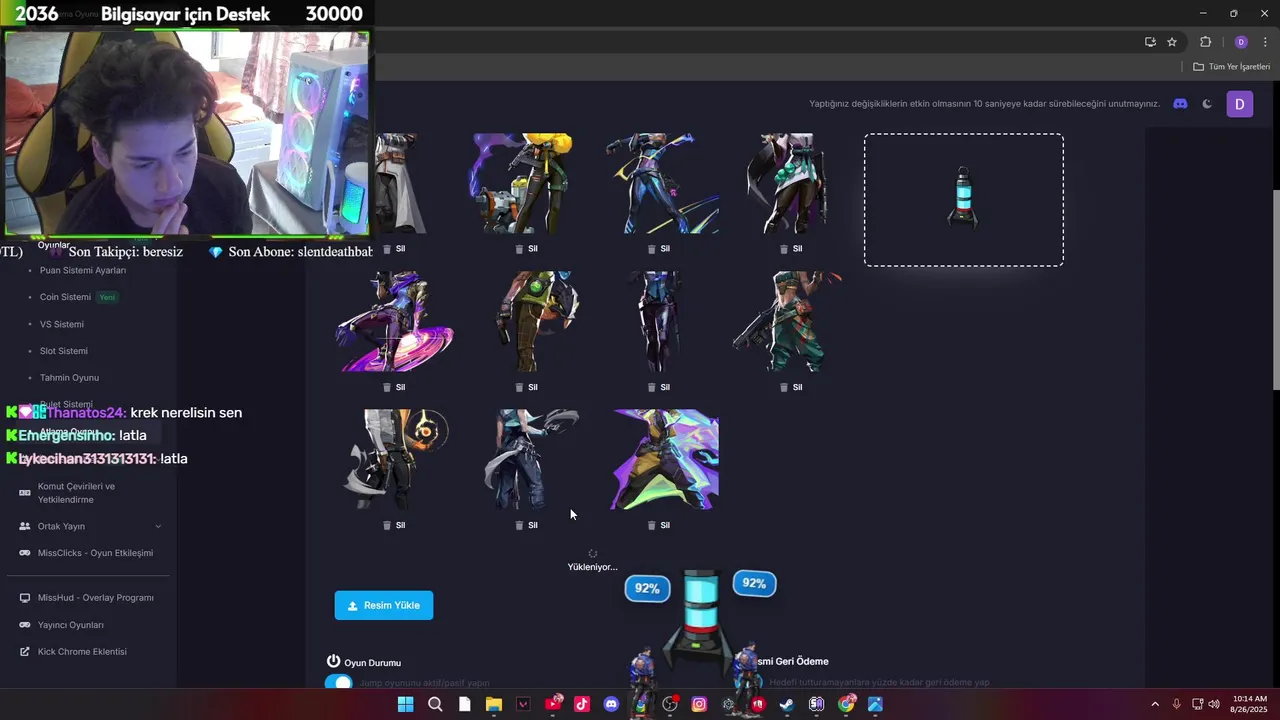This screenshot has height=720, width=1280.
Task: Click trash icon under the colorful purple-green image
Action: [652, 525]
